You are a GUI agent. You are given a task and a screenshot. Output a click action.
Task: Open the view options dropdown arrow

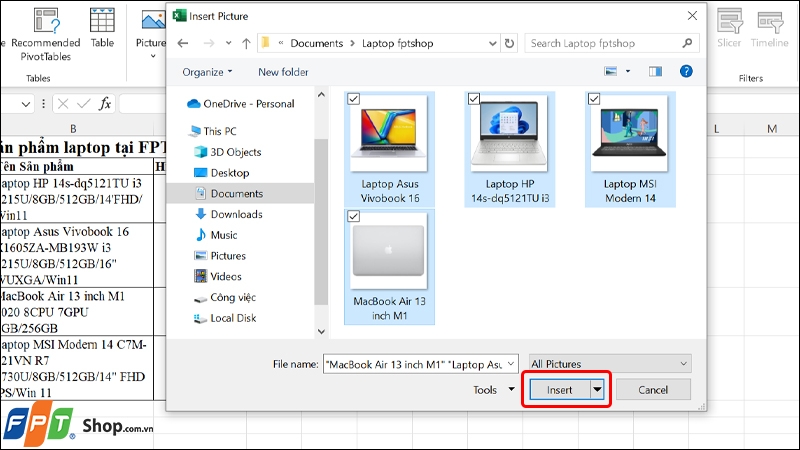pyautogui.click(x=628, y=71)
